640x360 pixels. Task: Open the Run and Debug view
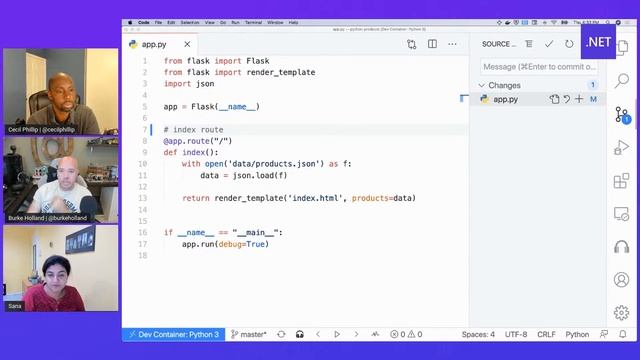pyautogui.click(x=621, y=147)
